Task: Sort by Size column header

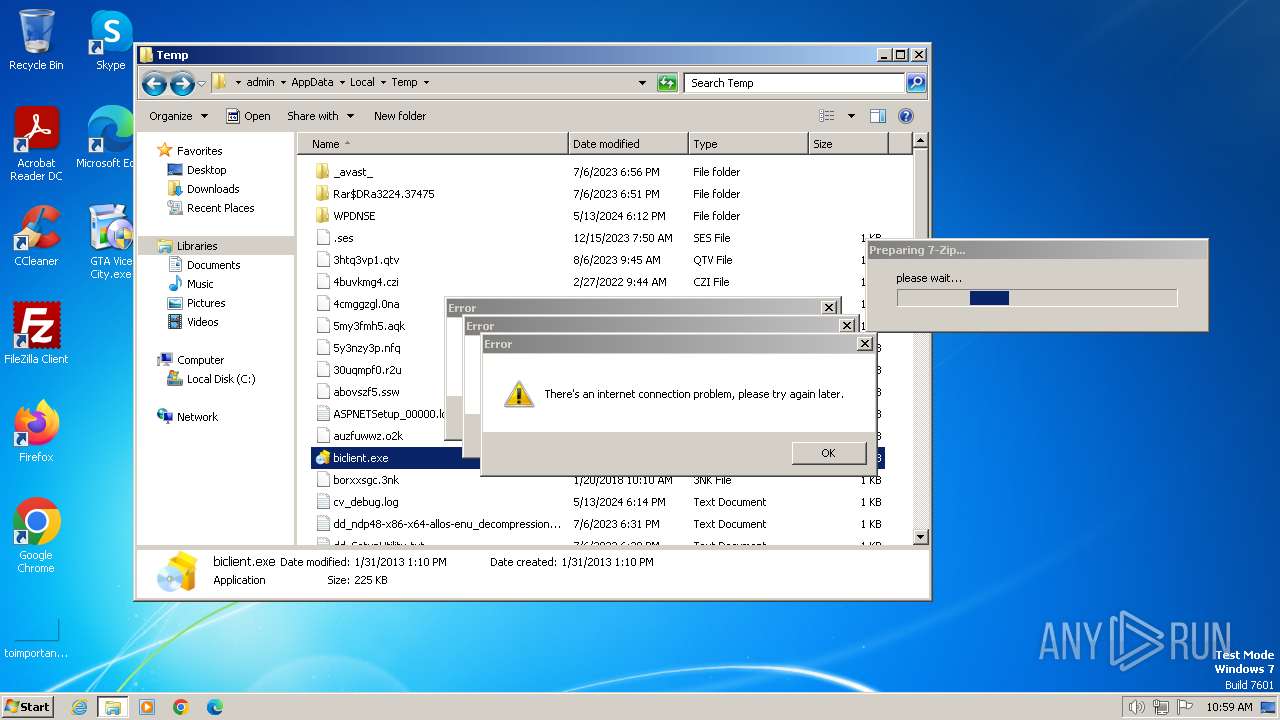Action: (x=848, y=144)
